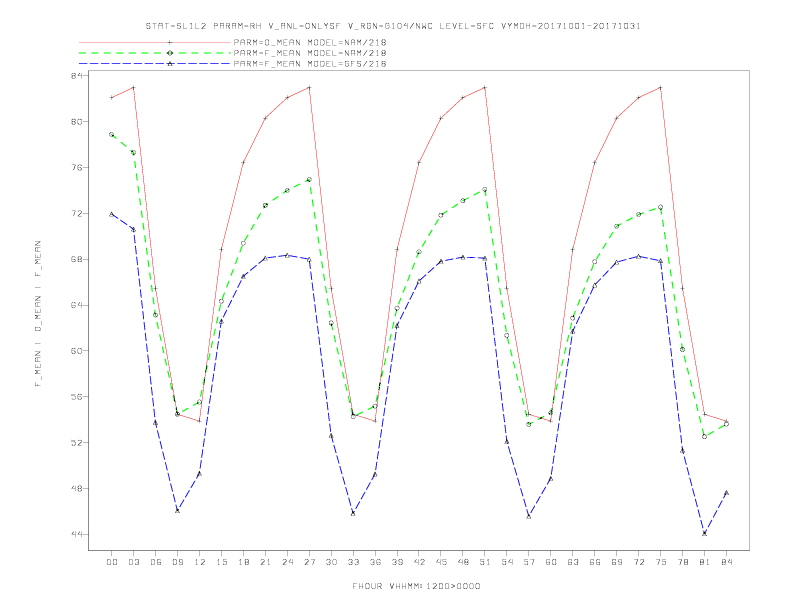Click x-axis tick label 06

click(156, 562)
